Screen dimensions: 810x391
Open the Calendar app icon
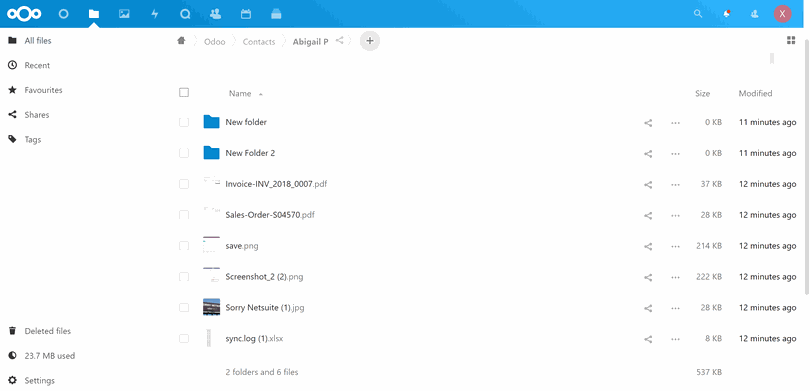[x=246, y=14]
